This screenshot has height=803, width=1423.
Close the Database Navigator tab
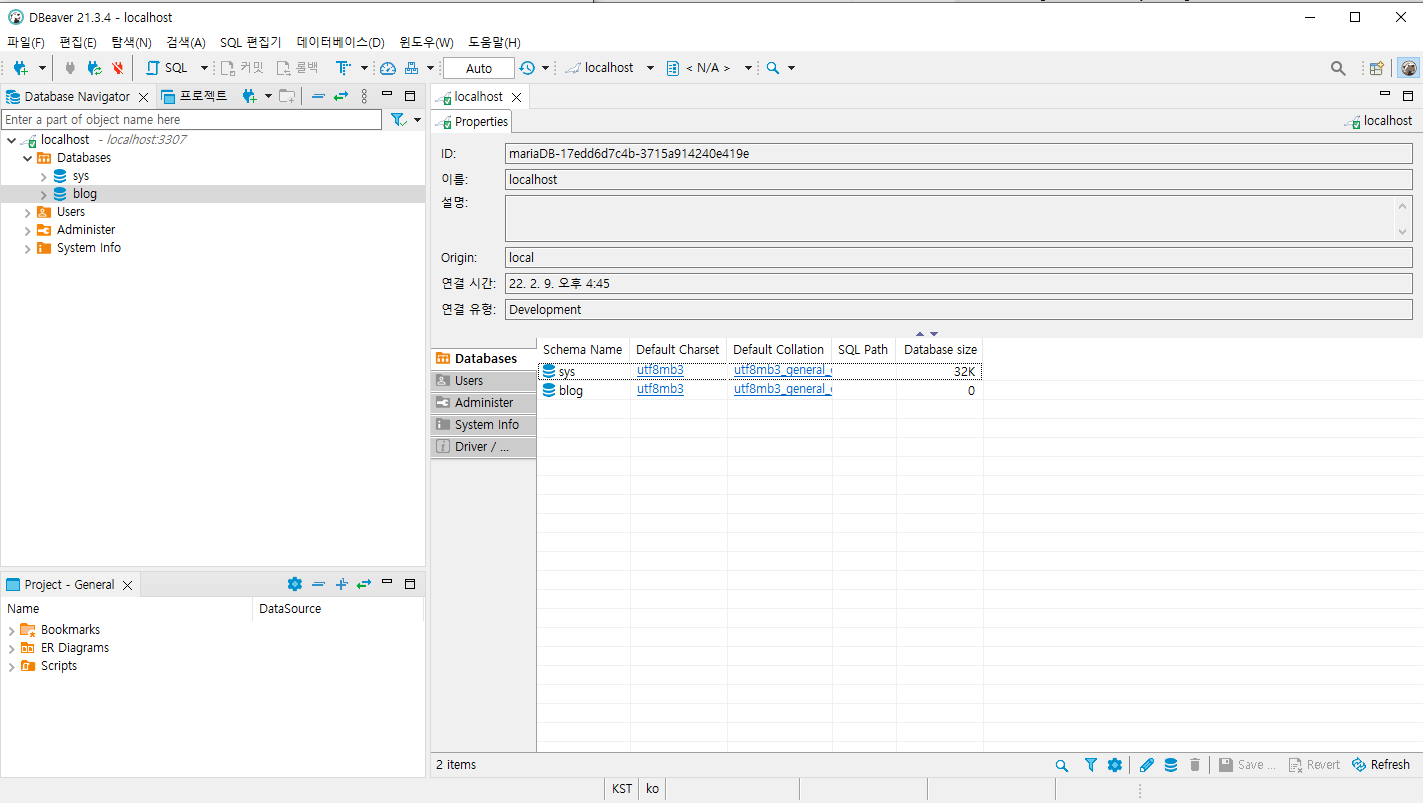pyautogui.click(x=143, y=97)
